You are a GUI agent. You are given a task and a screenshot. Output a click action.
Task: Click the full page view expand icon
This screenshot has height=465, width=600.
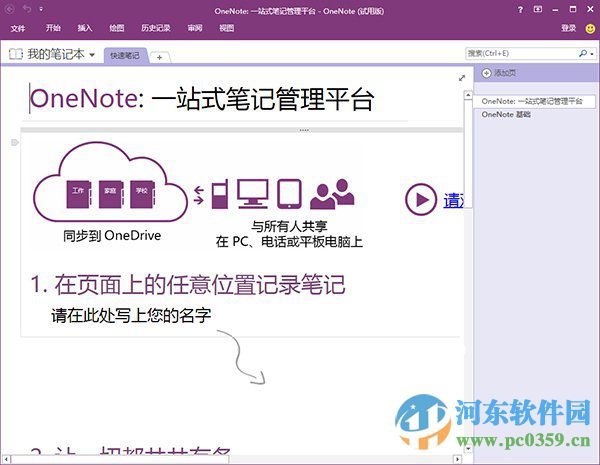click(x=462, y=78)
